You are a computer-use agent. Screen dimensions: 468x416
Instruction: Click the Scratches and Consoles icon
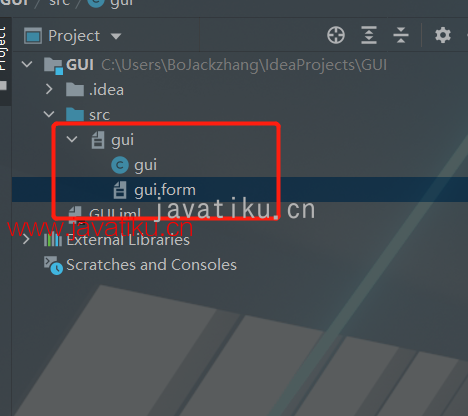coord(53,265)
